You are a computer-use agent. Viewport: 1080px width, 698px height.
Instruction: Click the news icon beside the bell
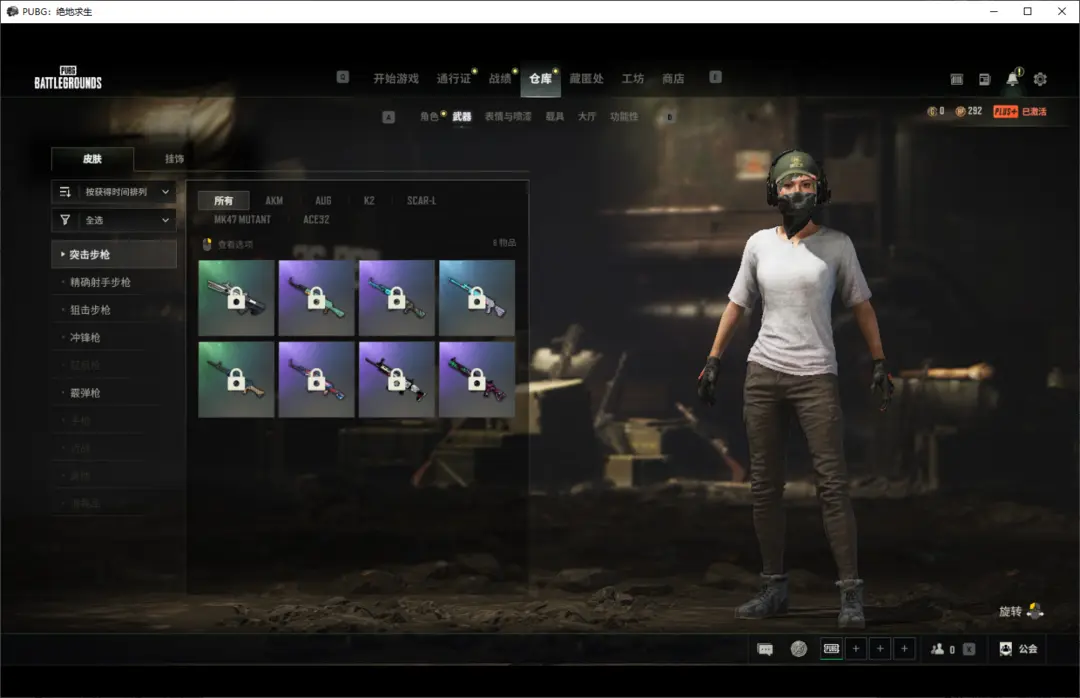pyautogui.click(x=984, y=79)
